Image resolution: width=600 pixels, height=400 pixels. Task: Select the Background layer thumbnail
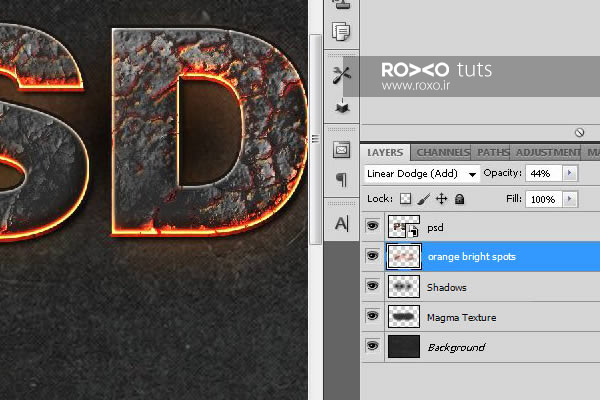click(404, 346)
